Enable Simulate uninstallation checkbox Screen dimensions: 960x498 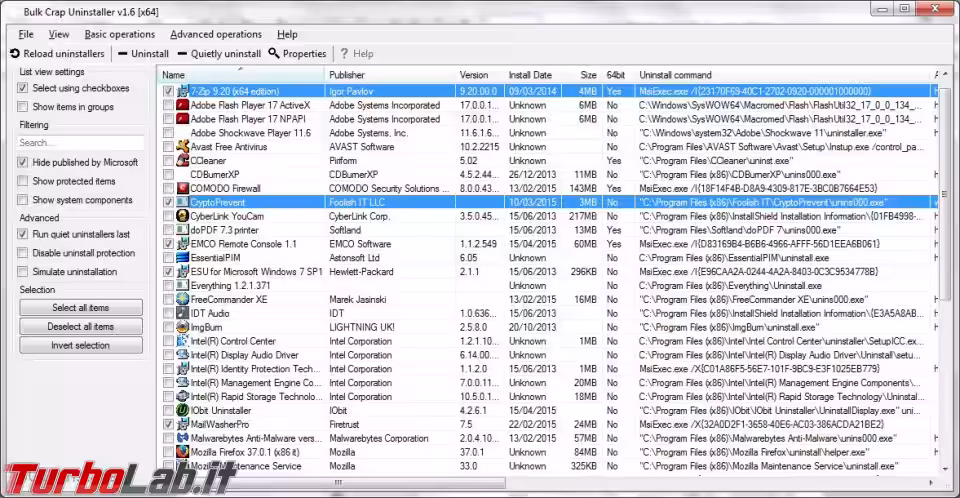(x=23, y=271)
